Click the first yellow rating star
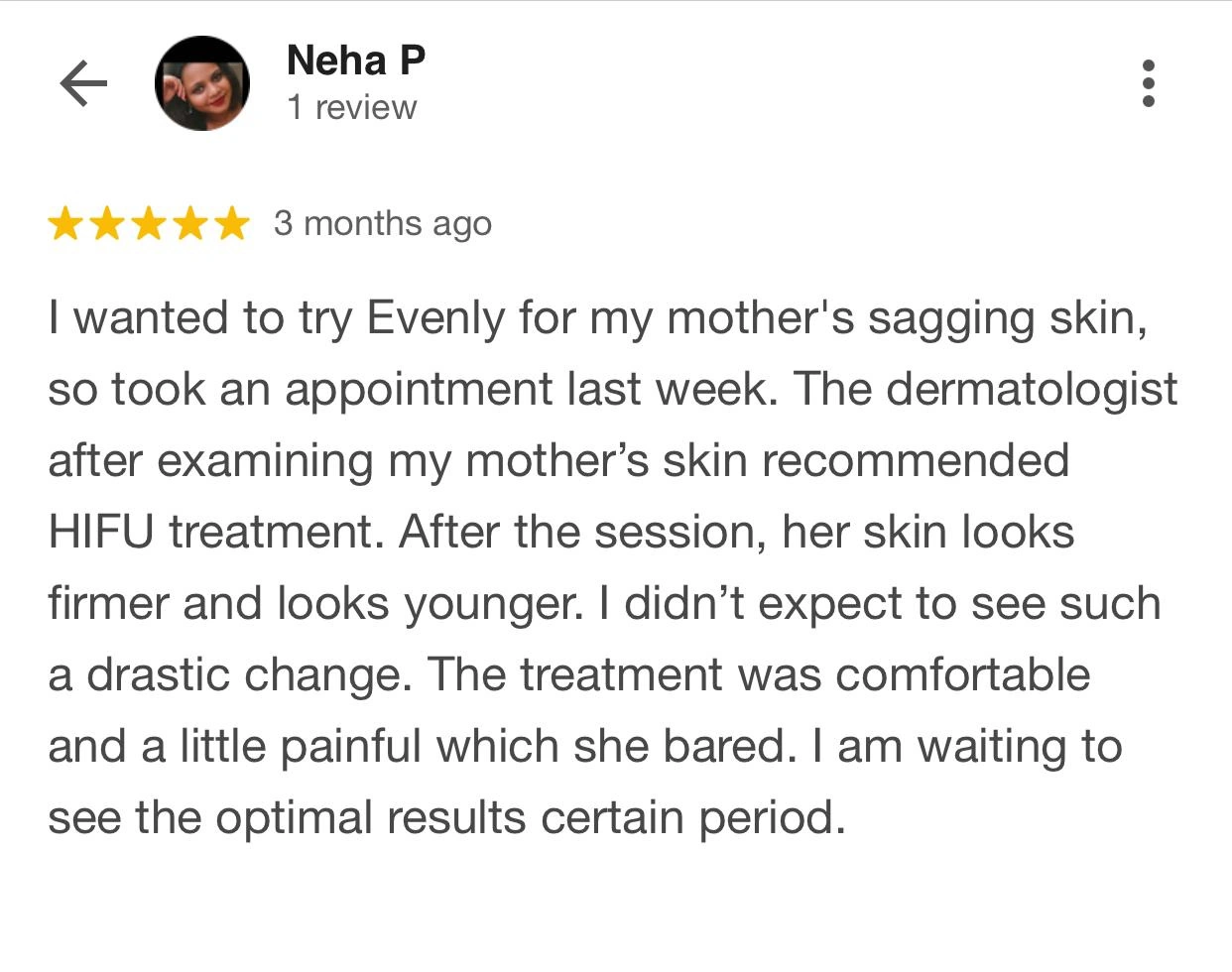This screenshot has width=1232, height=972. [x=65, y=224]
